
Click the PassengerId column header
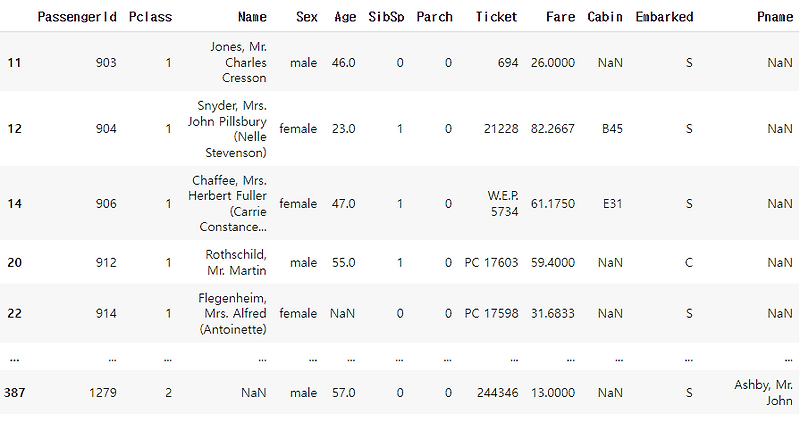point(77,17)
